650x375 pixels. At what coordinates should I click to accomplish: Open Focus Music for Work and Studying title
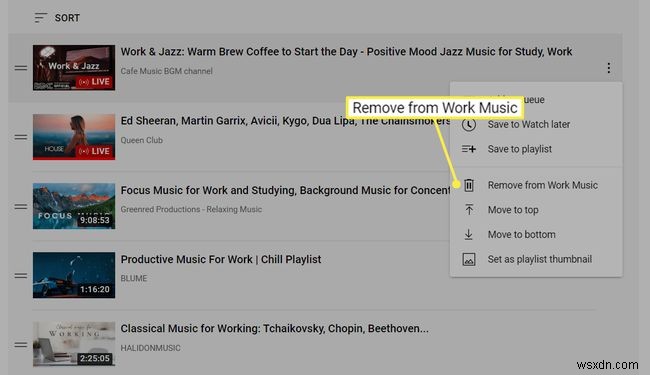click(x=285, y=190)
